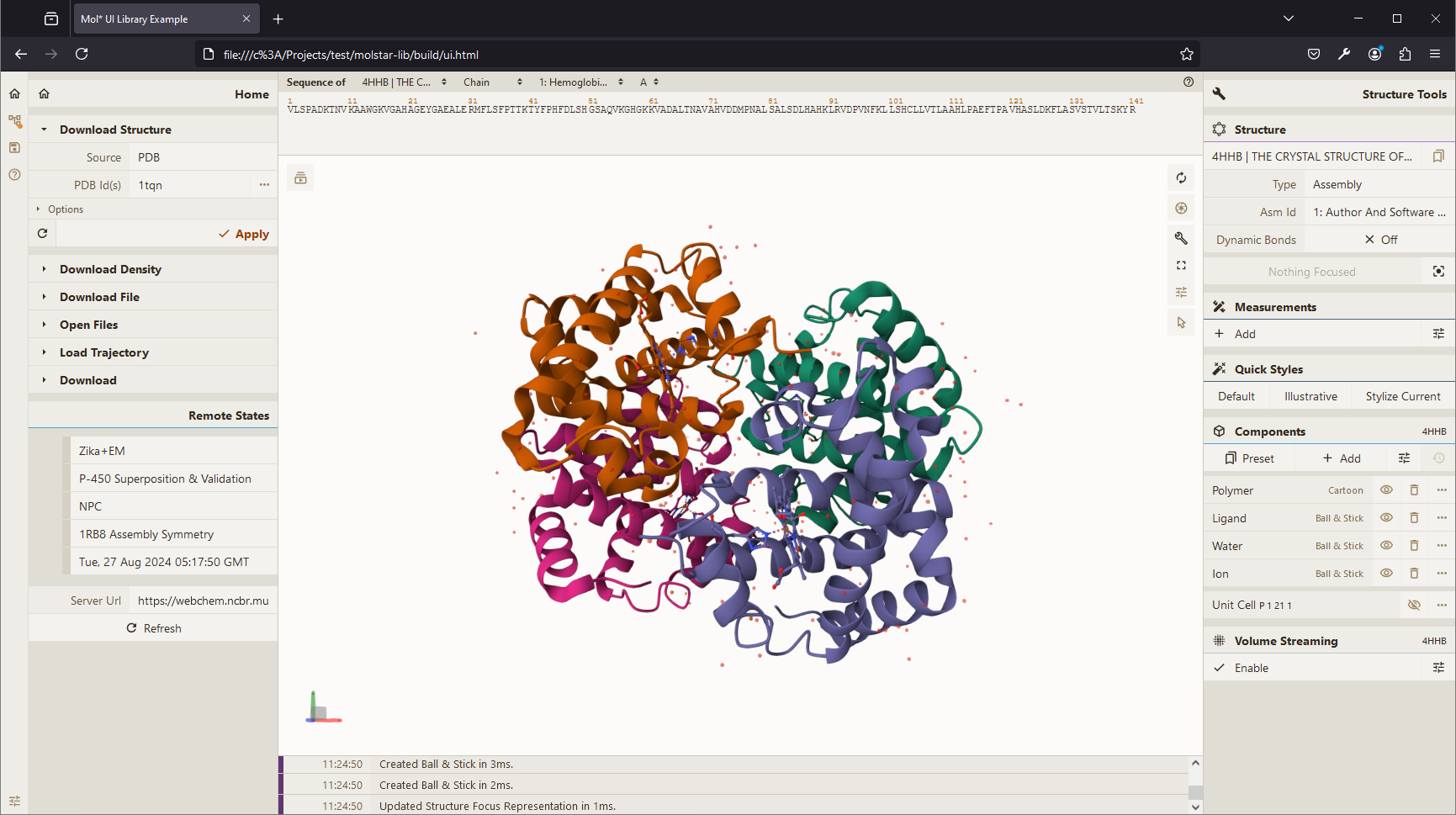Open the viewport settings sliders icon

1181,292
